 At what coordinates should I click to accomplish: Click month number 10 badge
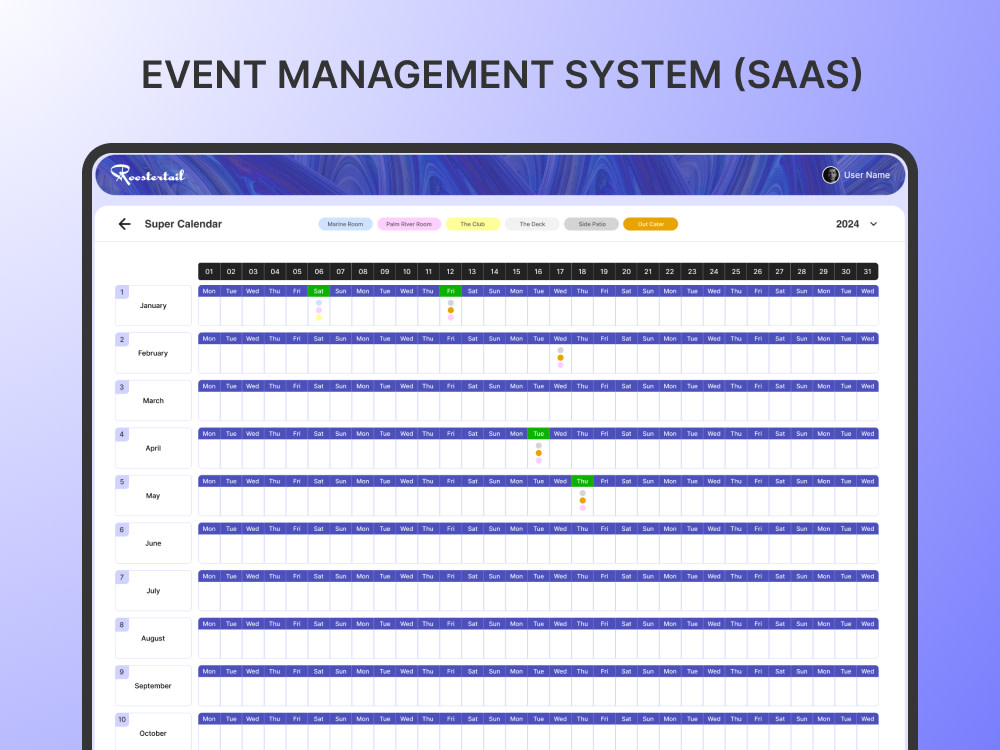pyautogui.click(x=122, y=719)
